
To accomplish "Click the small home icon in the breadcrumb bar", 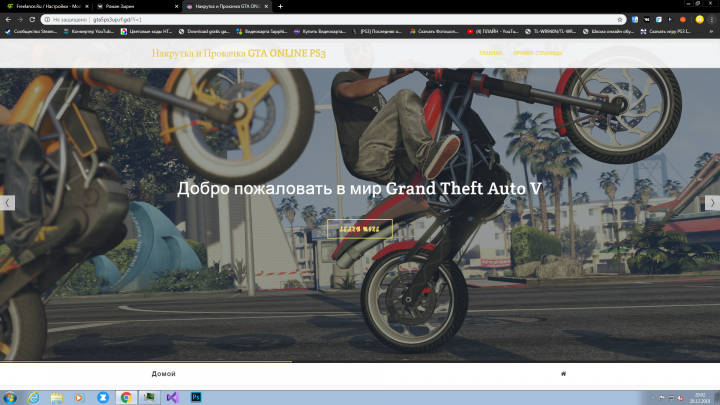I will (x=563, y=374).
